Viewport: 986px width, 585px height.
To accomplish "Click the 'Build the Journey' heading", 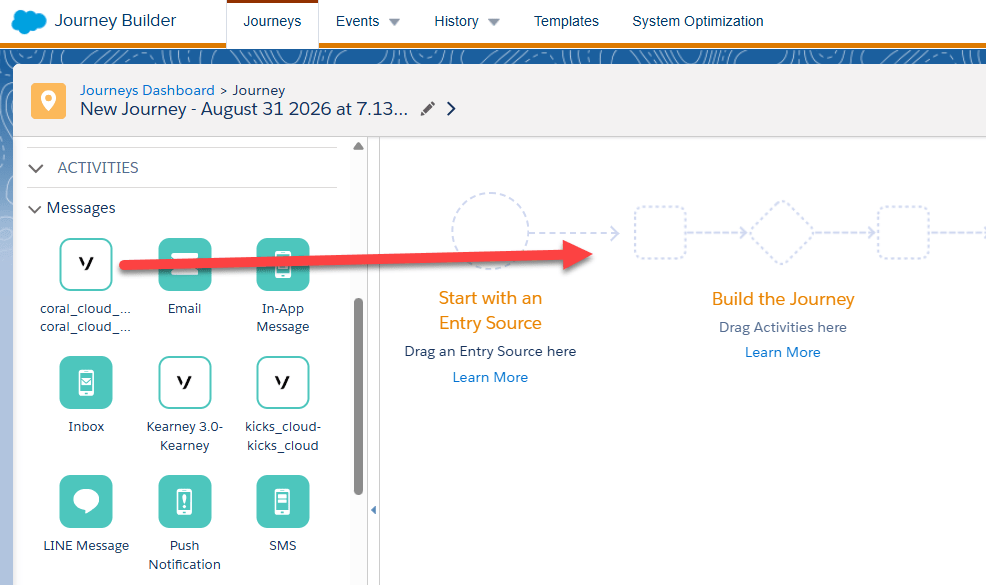I will (783, 299).
